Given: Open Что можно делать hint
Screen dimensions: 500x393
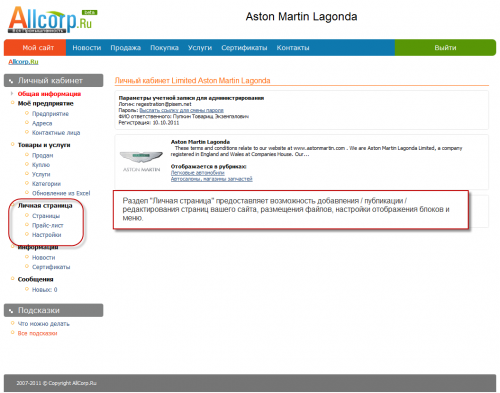Looking at the screenshot, I should 44,324.
